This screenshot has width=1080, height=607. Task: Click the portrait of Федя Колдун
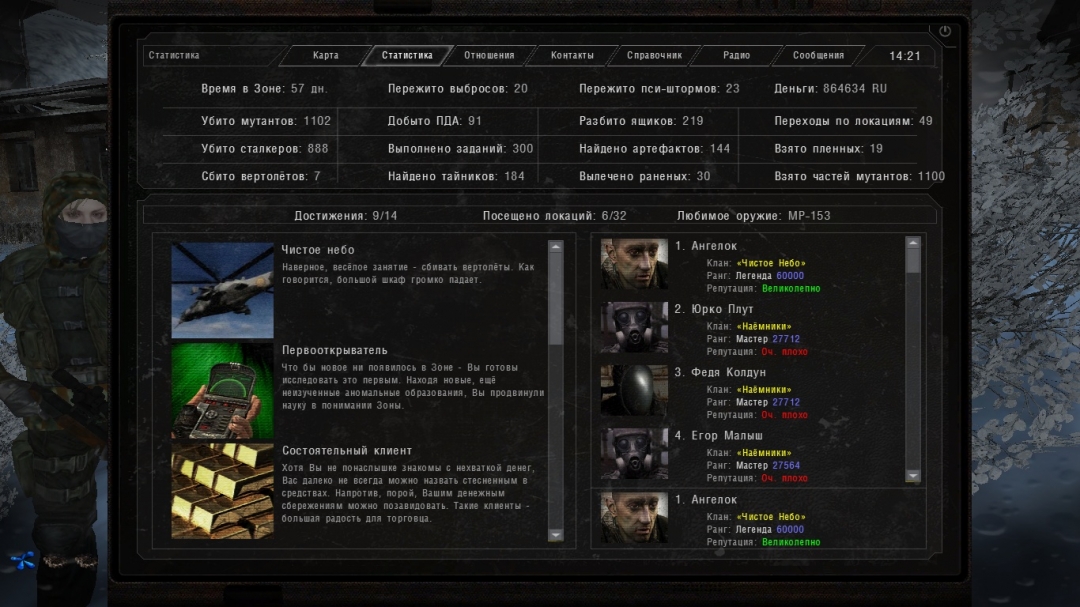click(x=634, y=391)
